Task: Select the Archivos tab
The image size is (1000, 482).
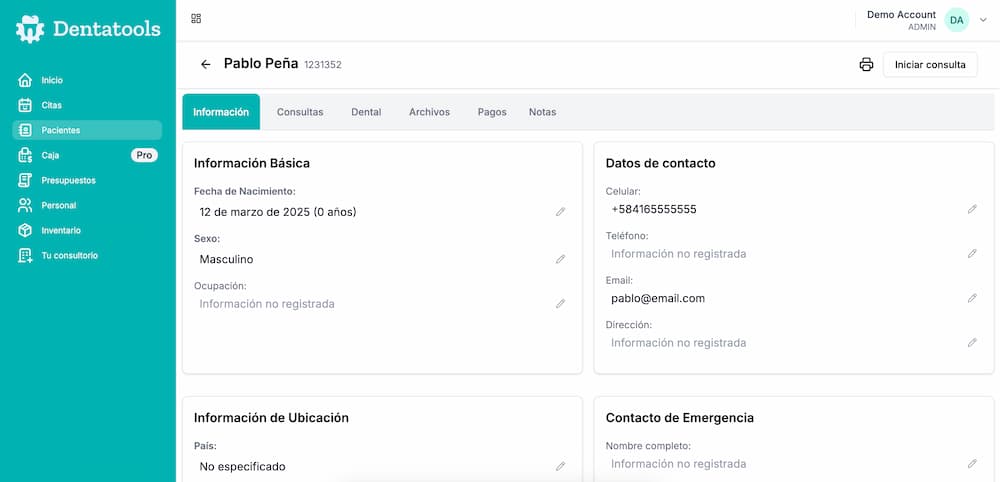Action: (x=429, y=112)
